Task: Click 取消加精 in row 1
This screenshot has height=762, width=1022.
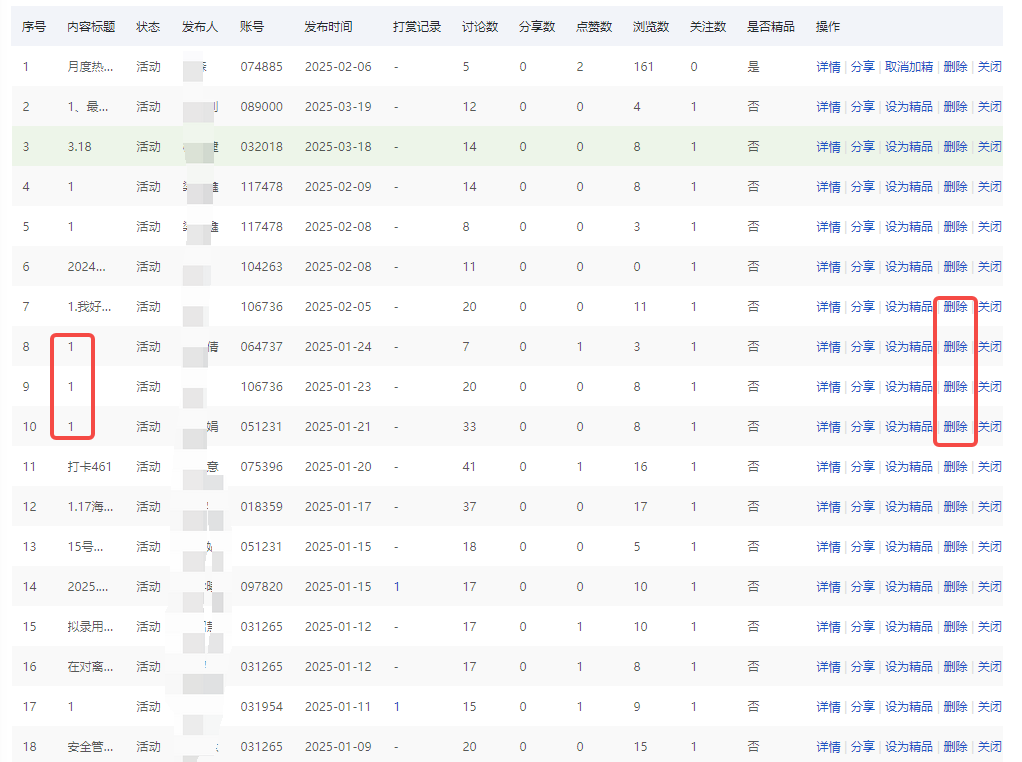Action: (908, 67)
